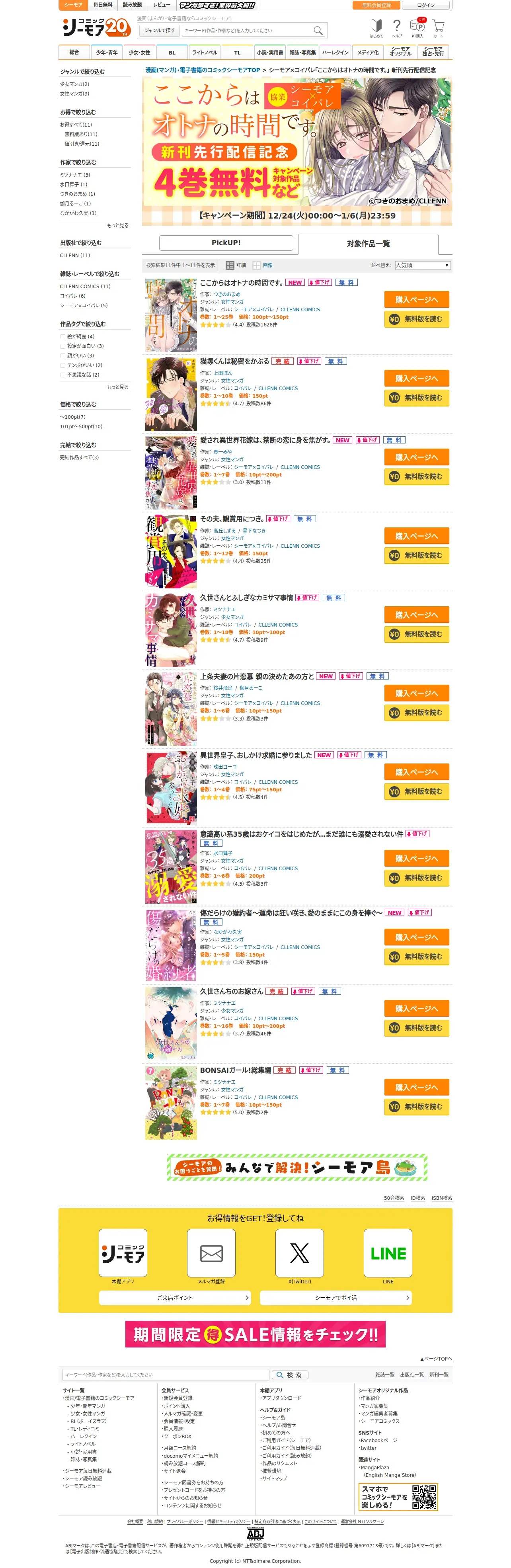Click the search magnifier icon in header
The width and height of the screenshot is (511, 1568).
tap(318, 30)
